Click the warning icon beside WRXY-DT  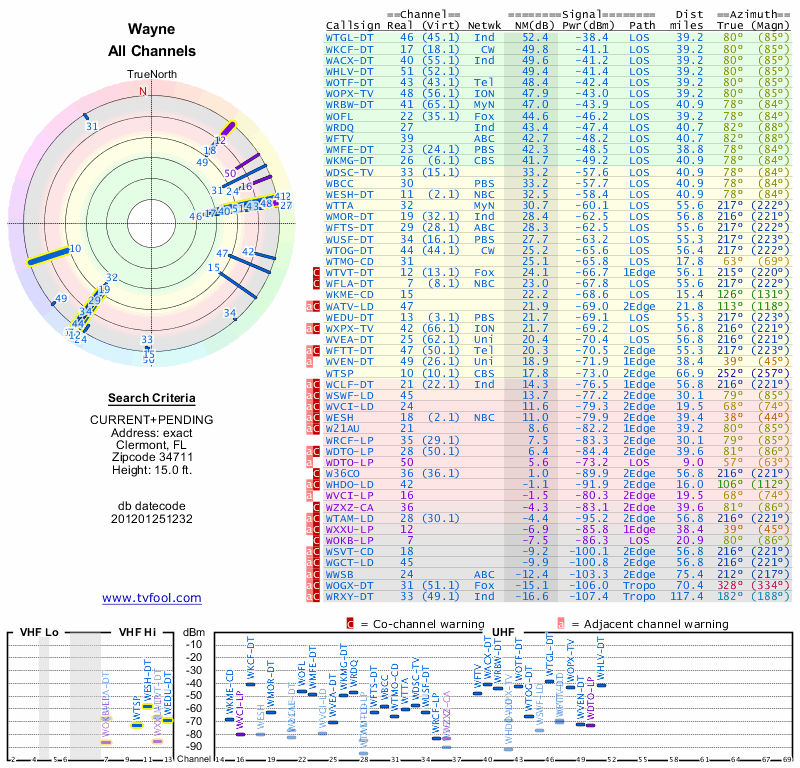(x=318, y=597)
